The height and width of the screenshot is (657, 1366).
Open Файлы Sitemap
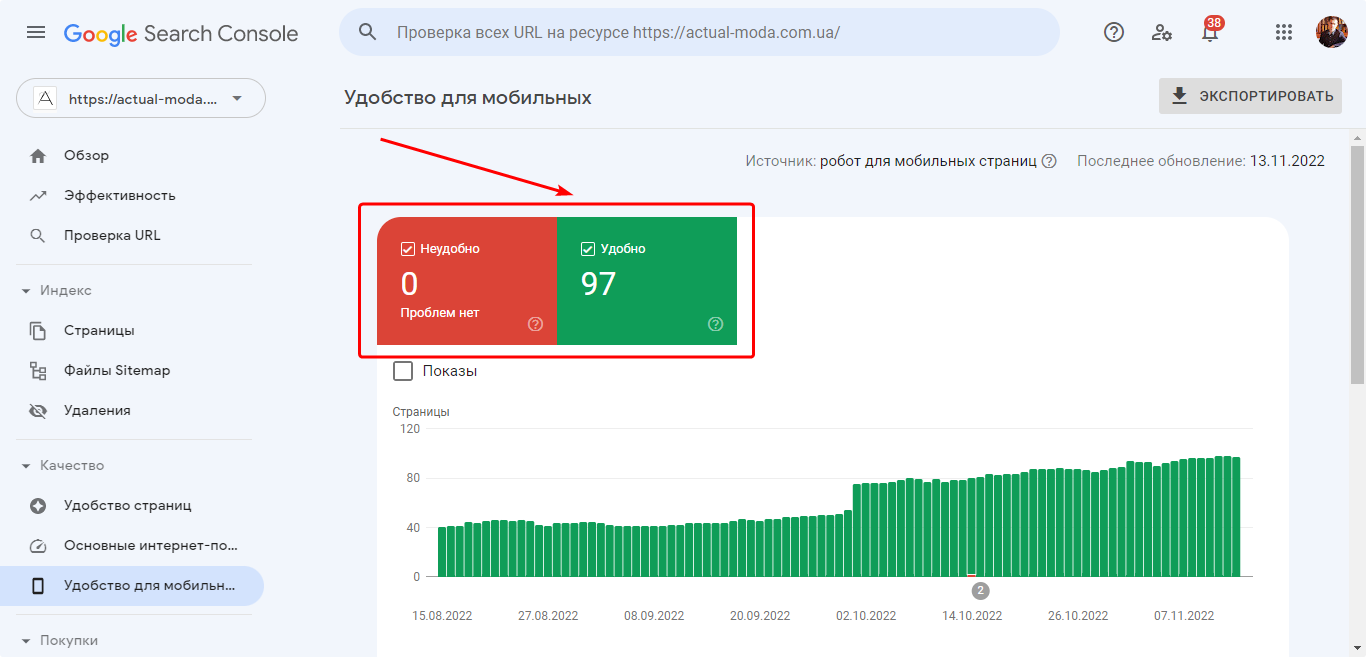132,371
